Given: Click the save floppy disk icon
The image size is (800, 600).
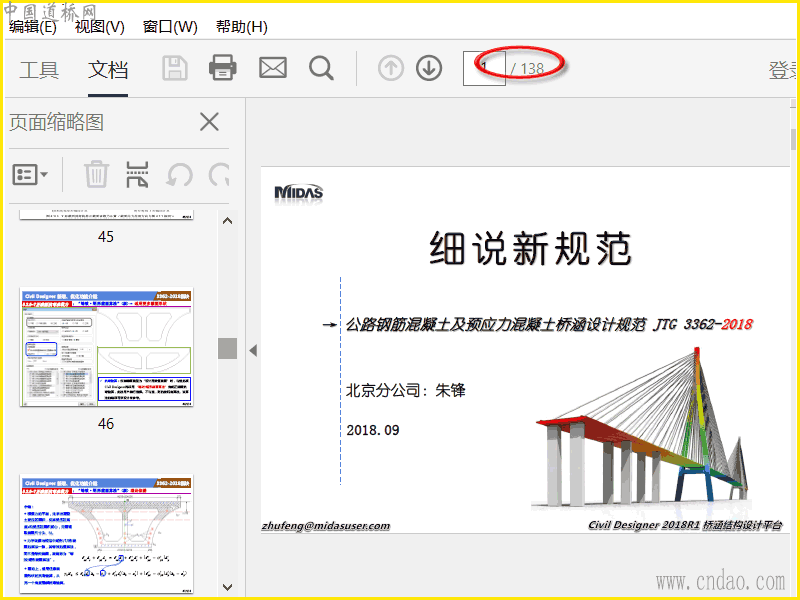Looking at the screenshot, I should (x=175, y=68).
